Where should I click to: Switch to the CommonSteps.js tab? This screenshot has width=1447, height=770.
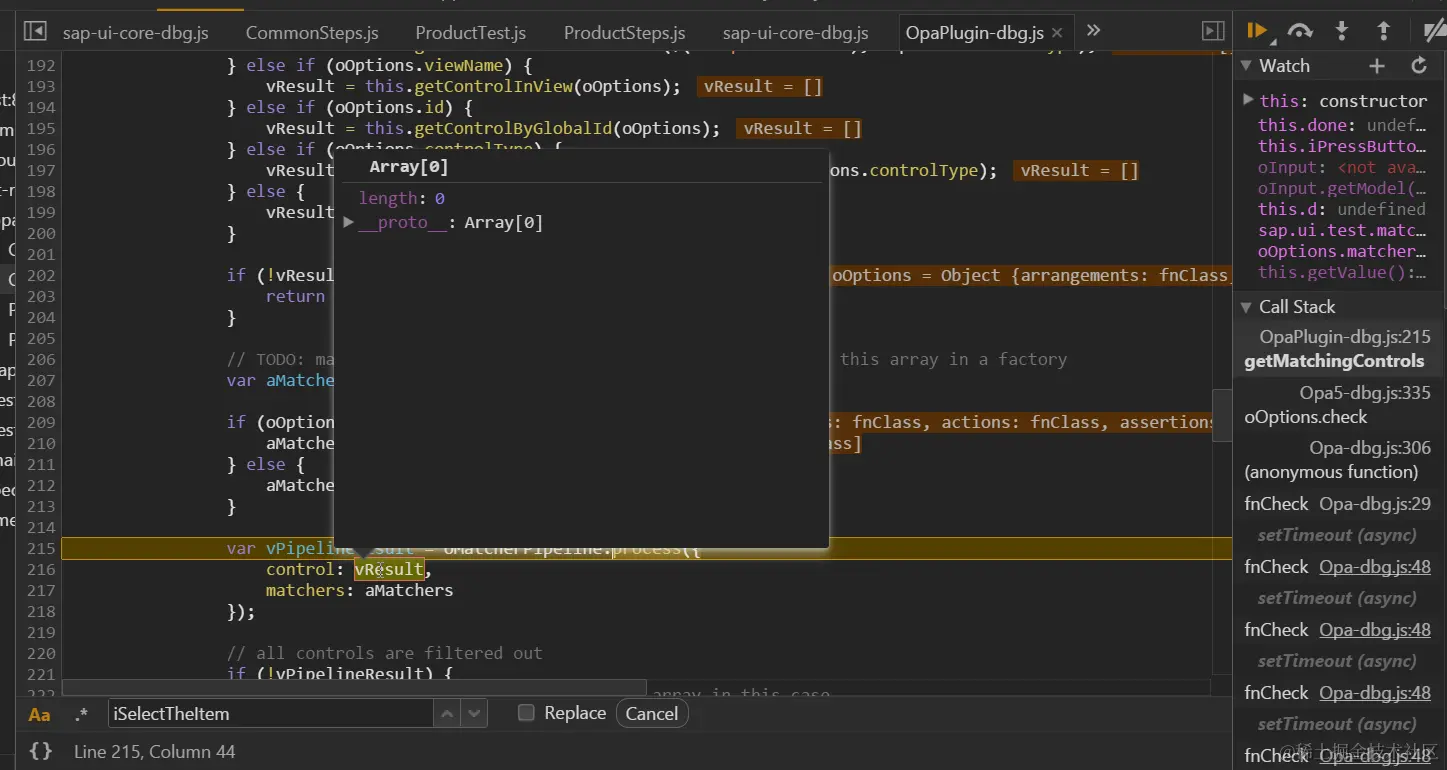point(312,33)
